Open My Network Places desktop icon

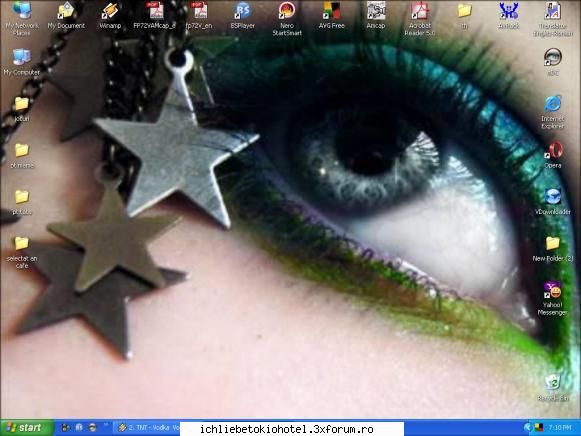pyautogui.click(x=22, y=19)
